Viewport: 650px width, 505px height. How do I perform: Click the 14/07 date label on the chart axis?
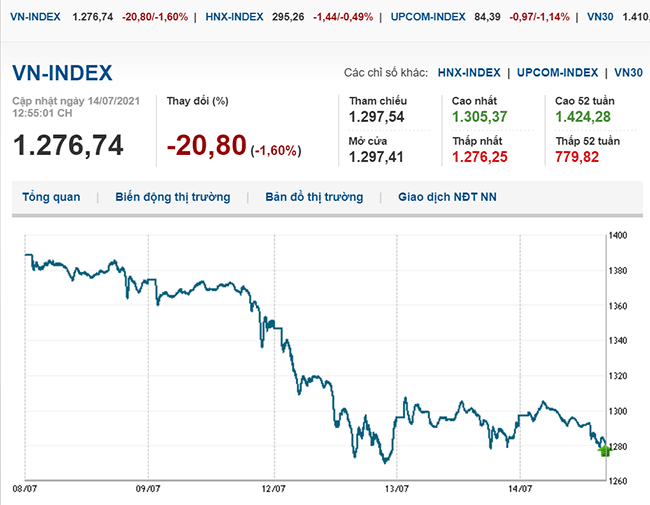[x=521, y=489]
